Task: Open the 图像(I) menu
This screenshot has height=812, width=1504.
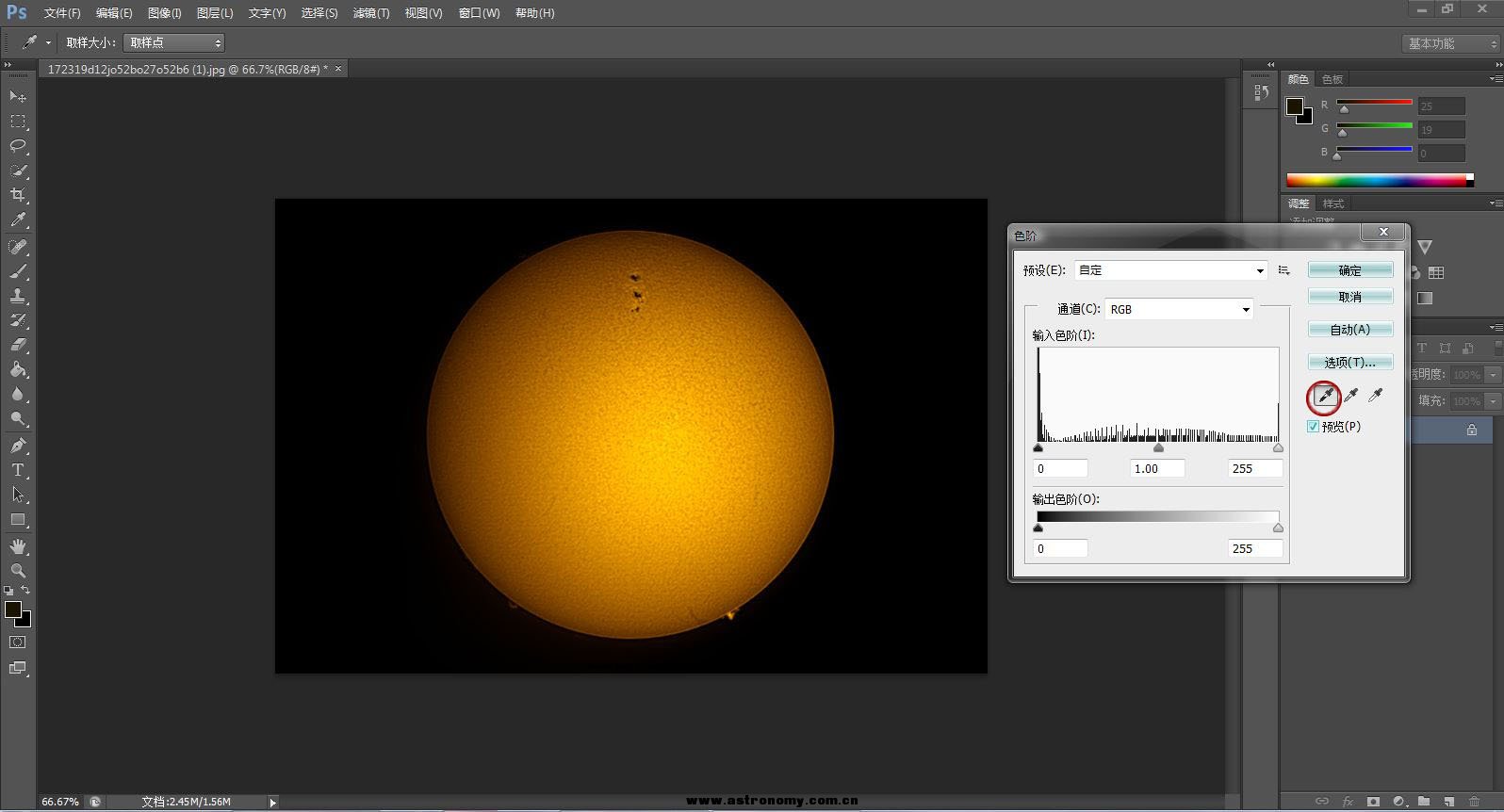Action: tap(164, 13)
